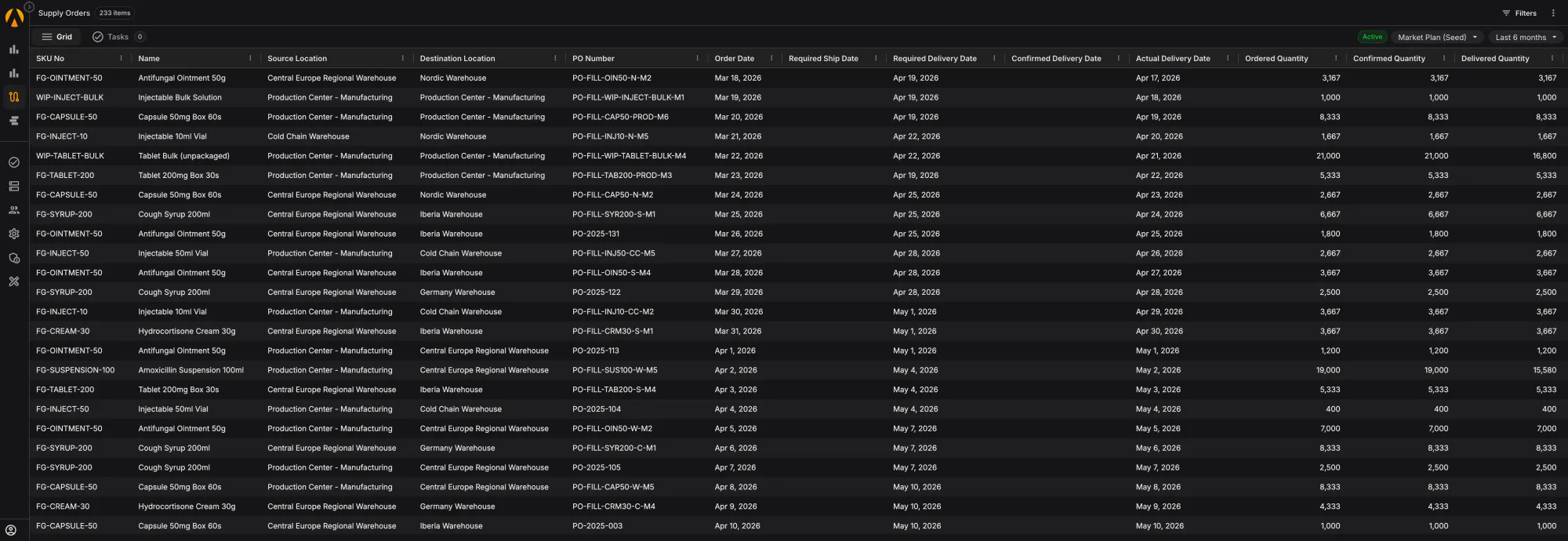Sort by the SKU No column header
This screenshot has height=541, width=1568.
pos(50,59)
